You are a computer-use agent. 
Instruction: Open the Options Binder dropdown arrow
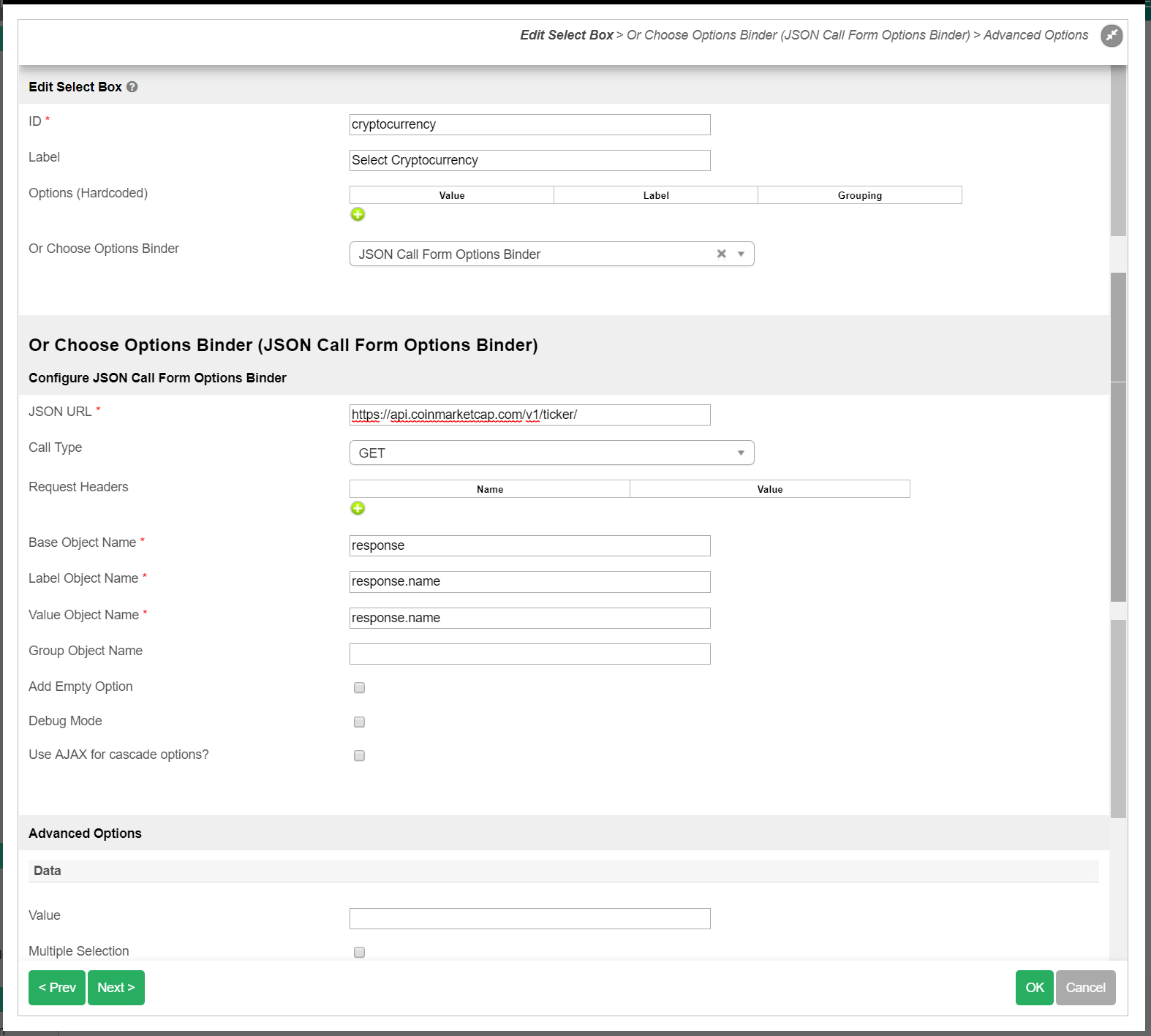(741, 254)
